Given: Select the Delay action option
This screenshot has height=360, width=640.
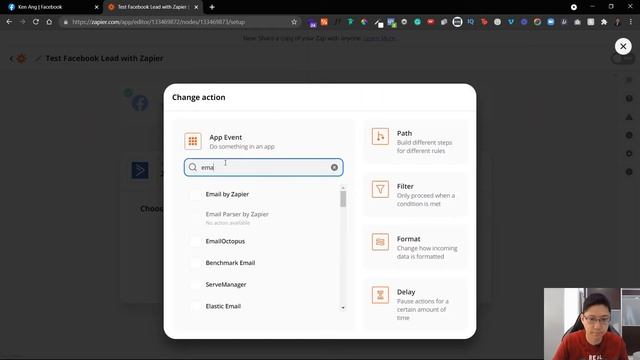Looking at the screenshot, I should pyautogui.click(x=415, y=304).
